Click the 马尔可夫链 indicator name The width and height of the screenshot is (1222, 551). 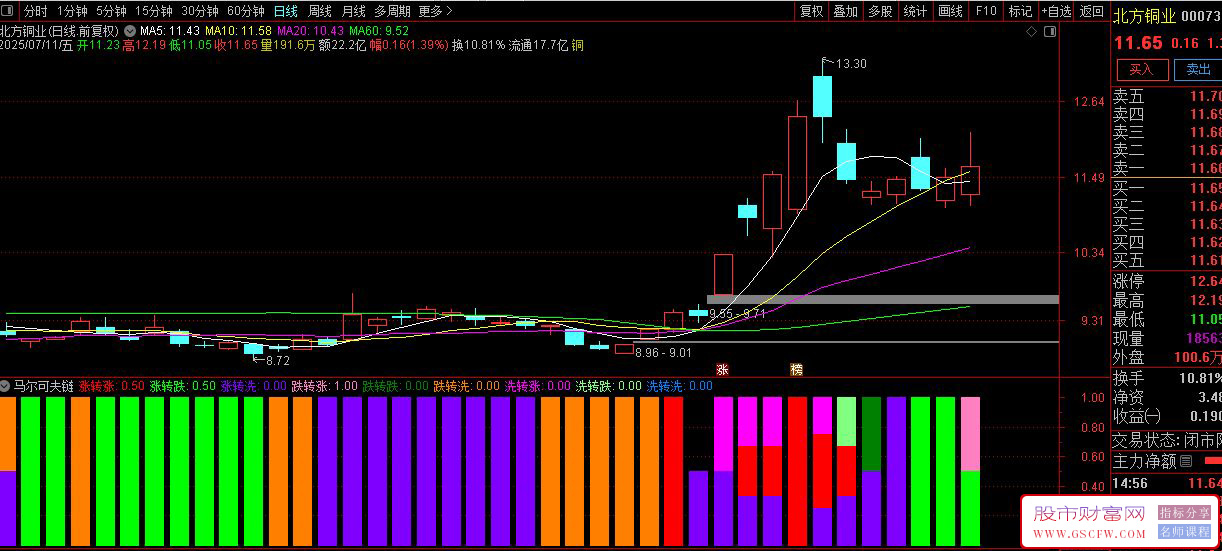coord(42,385)
